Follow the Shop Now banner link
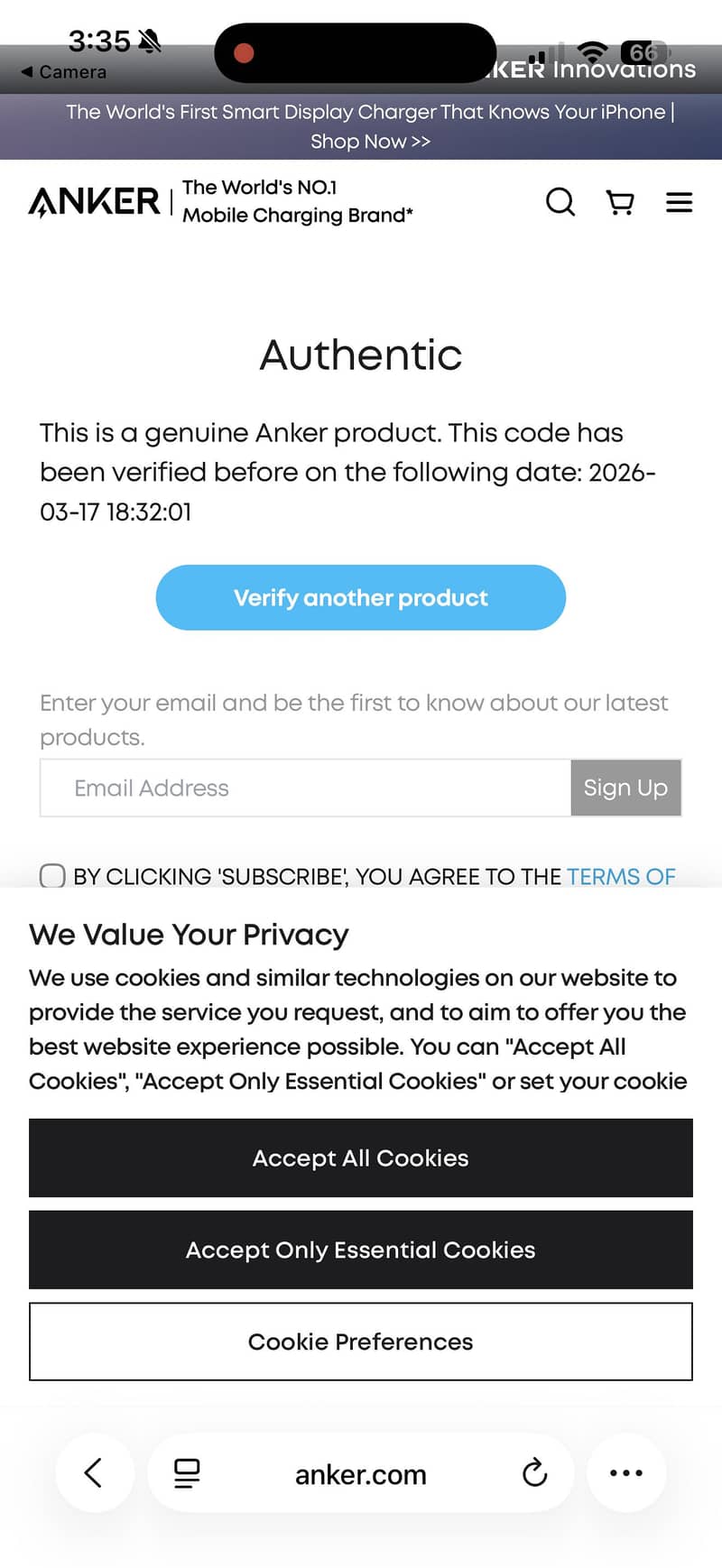The width and height of the screenshot is (722, 1568). tap(370, 142)
